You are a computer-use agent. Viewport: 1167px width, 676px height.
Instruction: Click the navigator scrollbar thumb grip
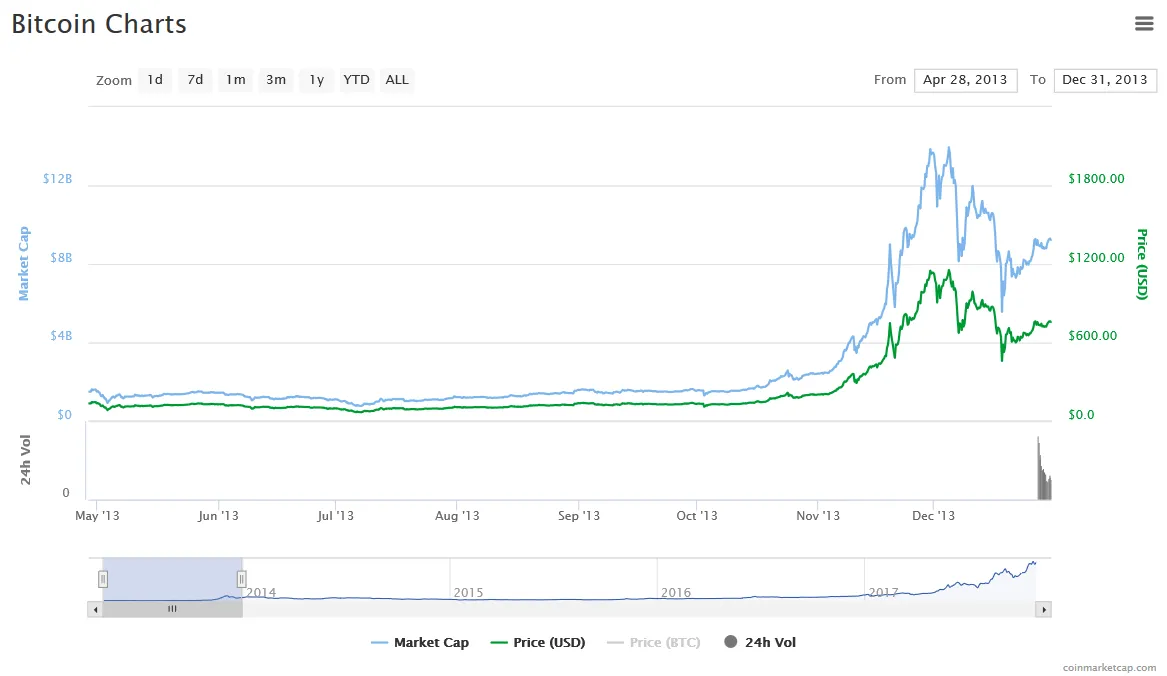tap(173, 609)
